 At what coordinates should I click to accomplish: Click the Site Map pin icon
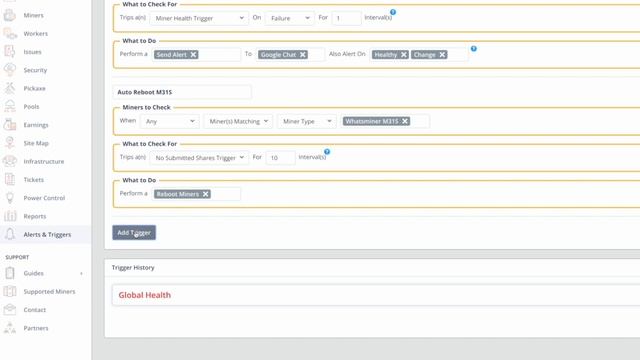9,143
